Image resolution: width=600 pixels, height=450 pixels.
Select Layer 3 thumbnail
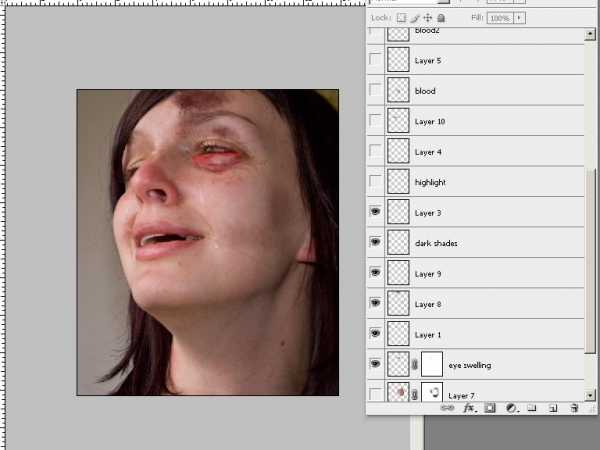398,212
